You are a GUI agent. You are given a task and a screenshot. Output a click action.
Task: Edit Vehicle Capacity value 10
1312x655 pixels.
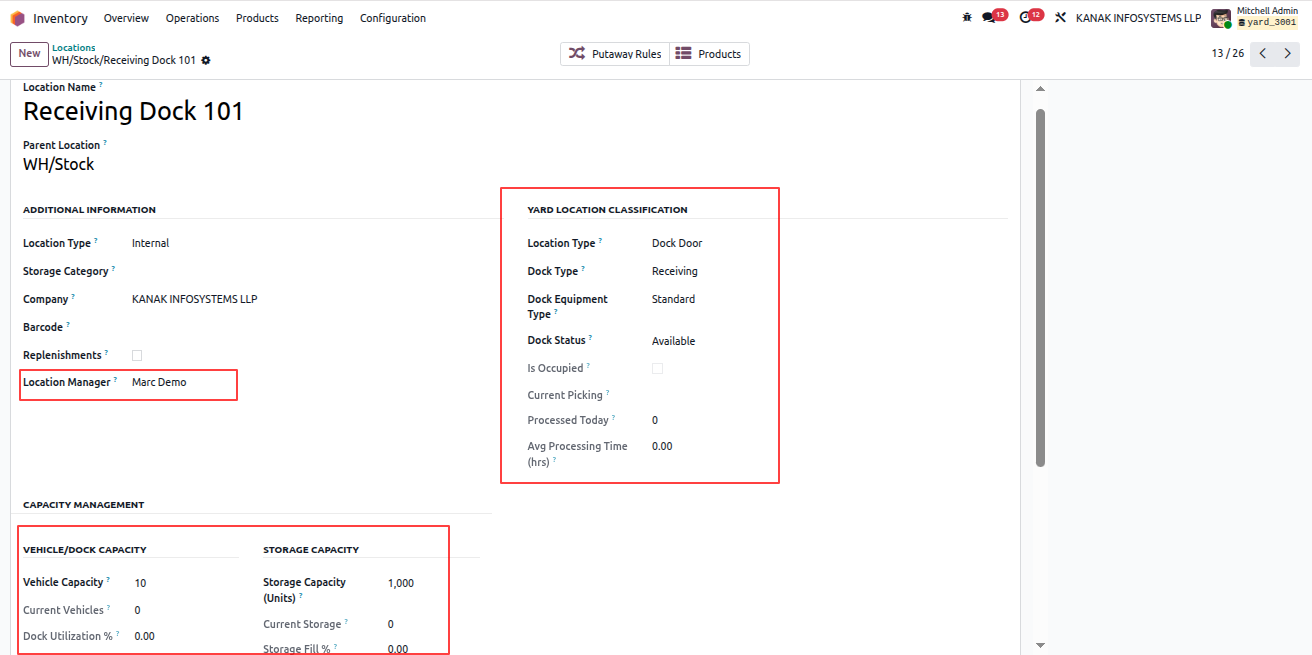(140, 583)
